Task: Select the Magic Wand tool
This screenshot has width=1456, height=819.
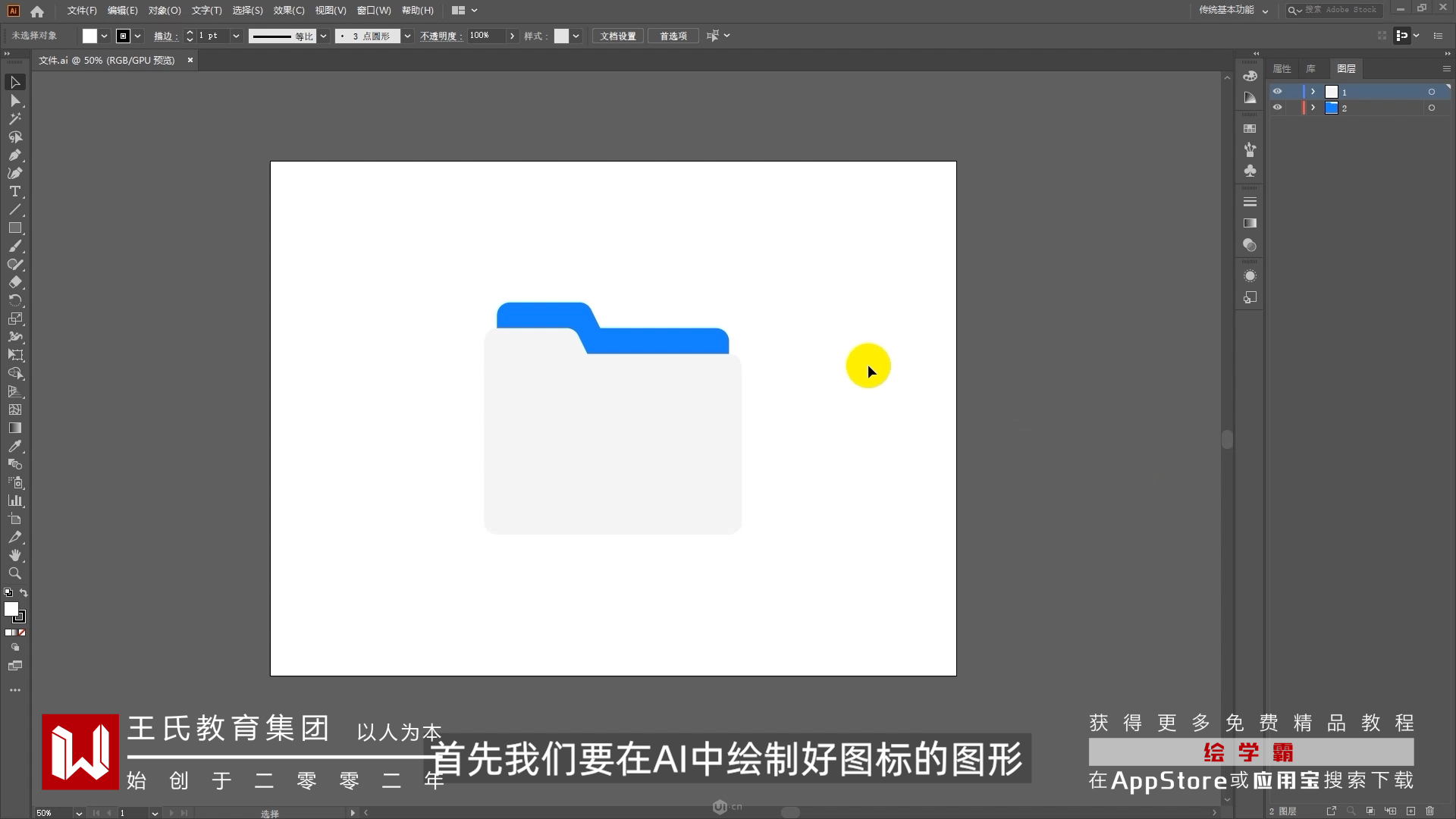Action: (14, 119)
